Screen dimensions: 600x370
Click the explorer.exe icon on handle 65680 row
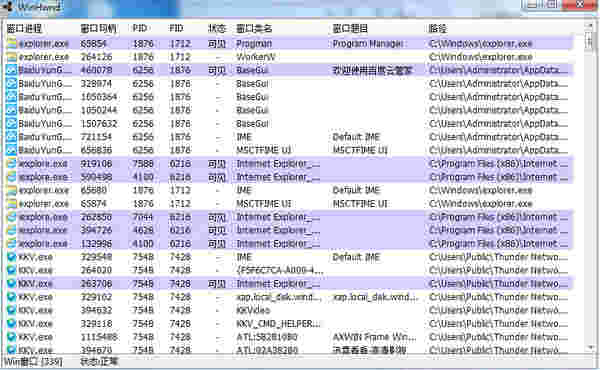tap(11, 190)
